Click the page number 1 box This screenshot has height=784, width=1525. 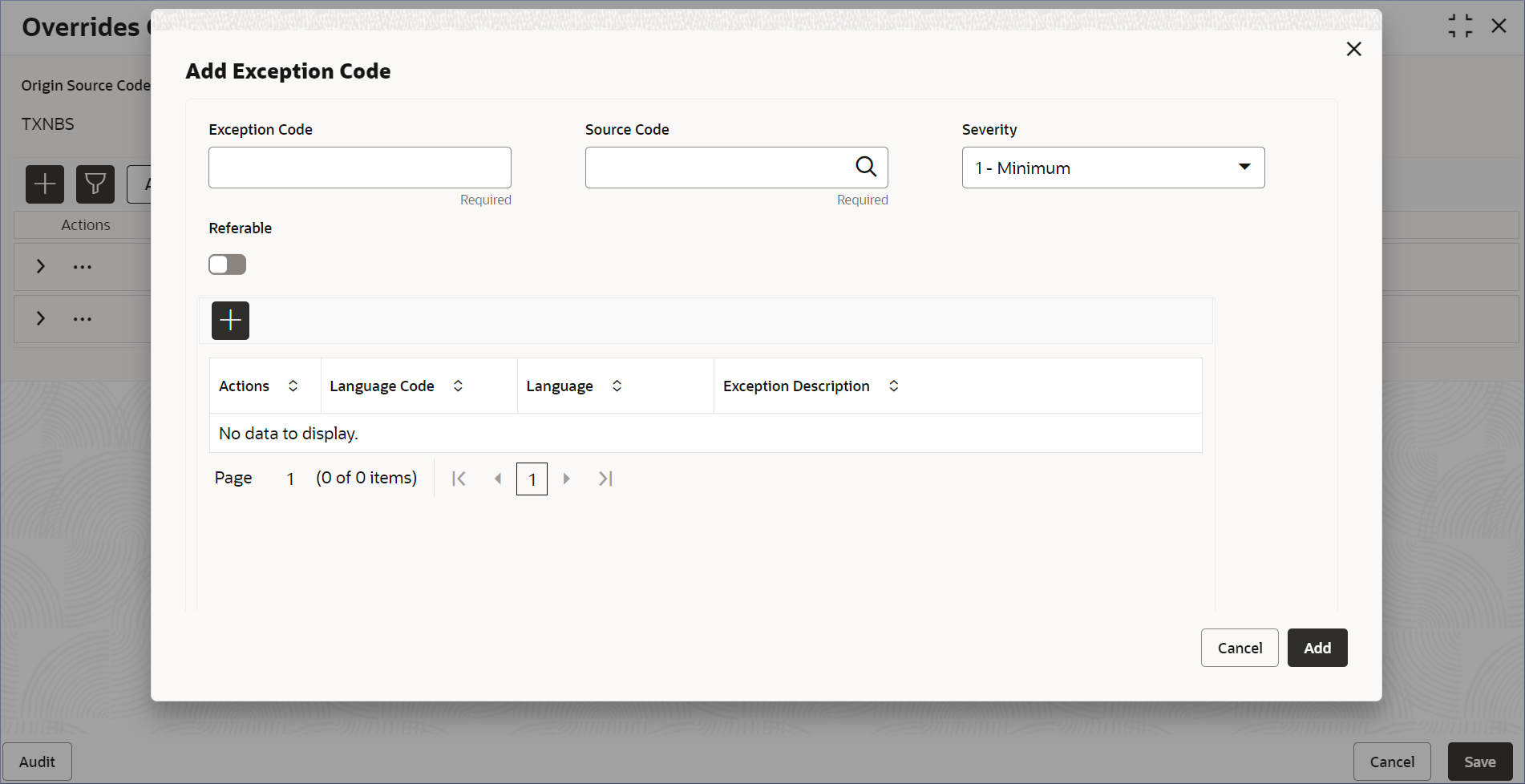click(532, 479)
